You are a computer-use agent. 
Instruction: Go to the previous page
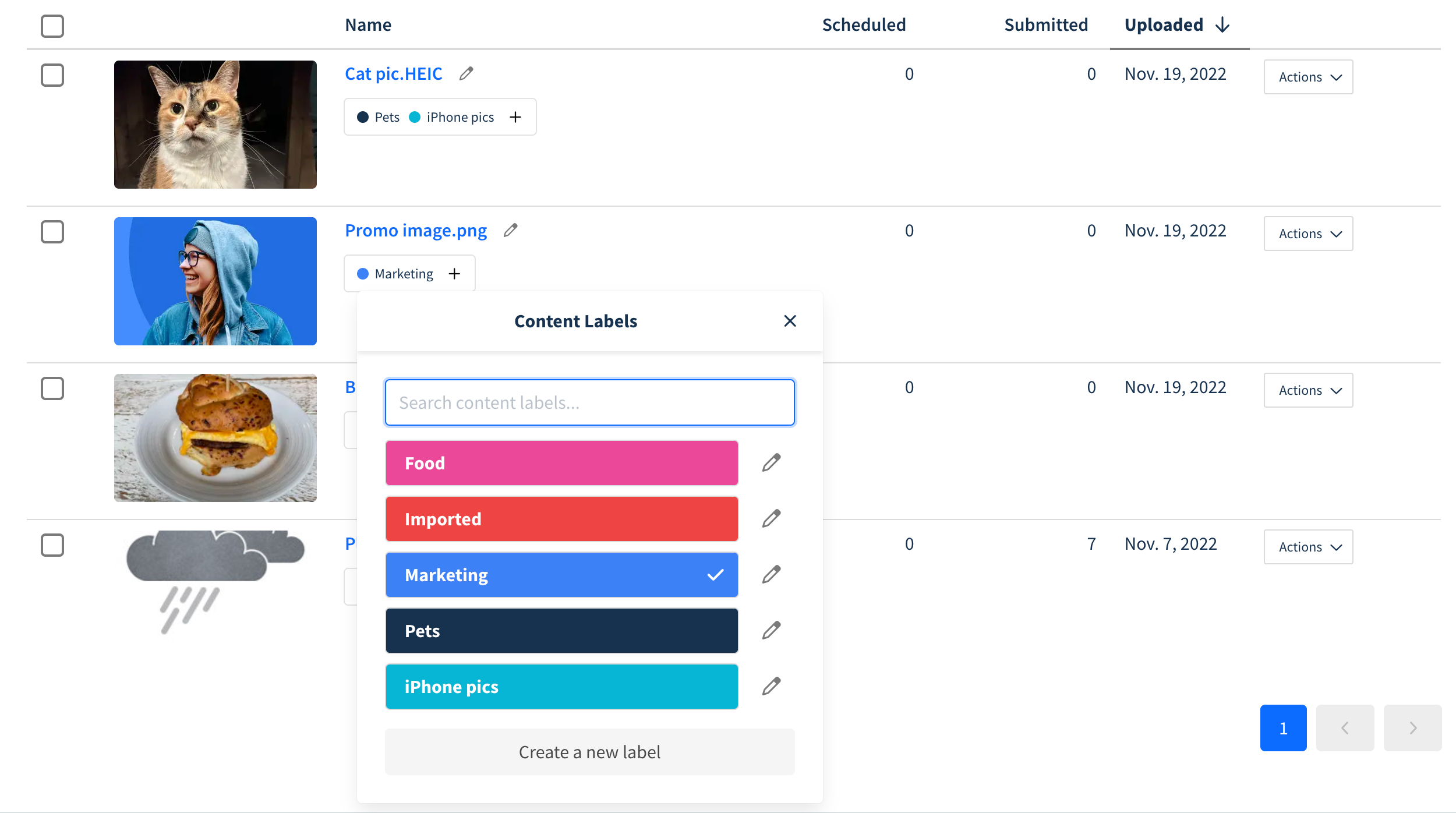1345,728
